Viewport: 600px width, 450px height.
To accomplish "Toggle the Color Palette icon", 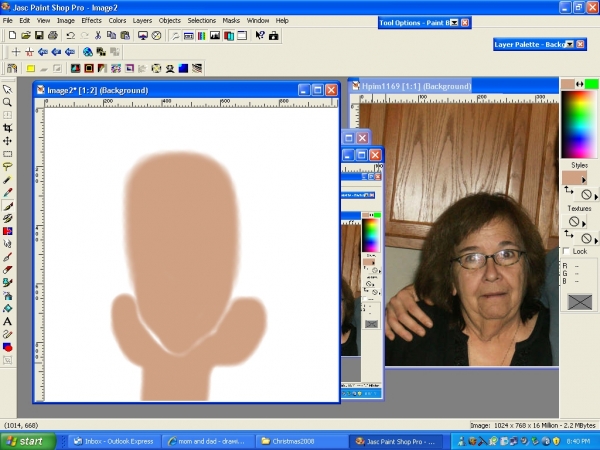I will pyautogui.click(x=202, y=36).
